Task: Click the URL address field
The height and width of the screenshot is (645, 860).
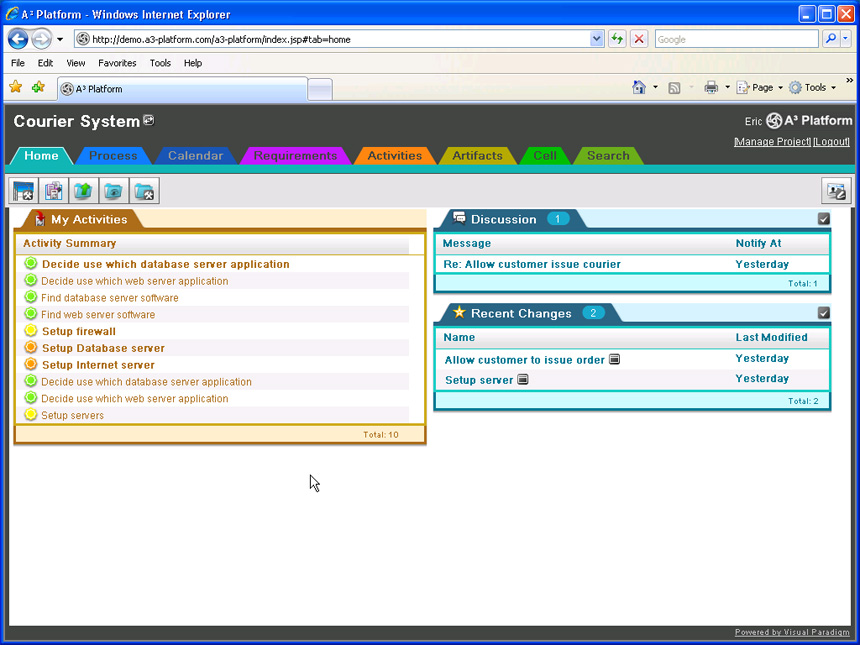Action: [340, 39]
